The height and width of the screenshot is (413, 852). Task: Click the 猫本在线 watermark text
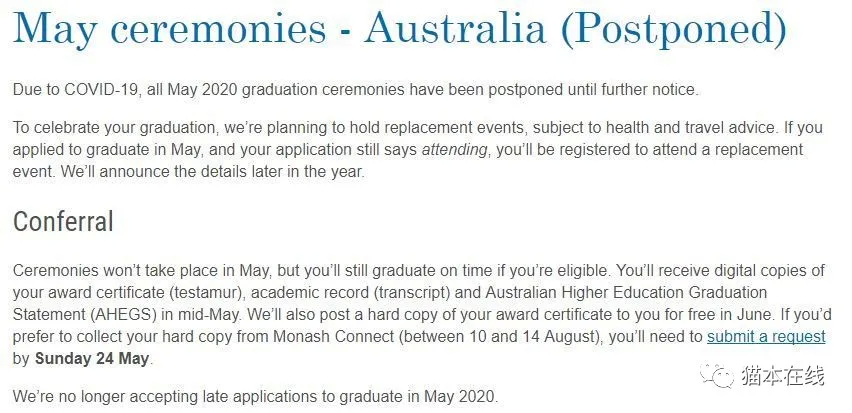tap(783, 377)
